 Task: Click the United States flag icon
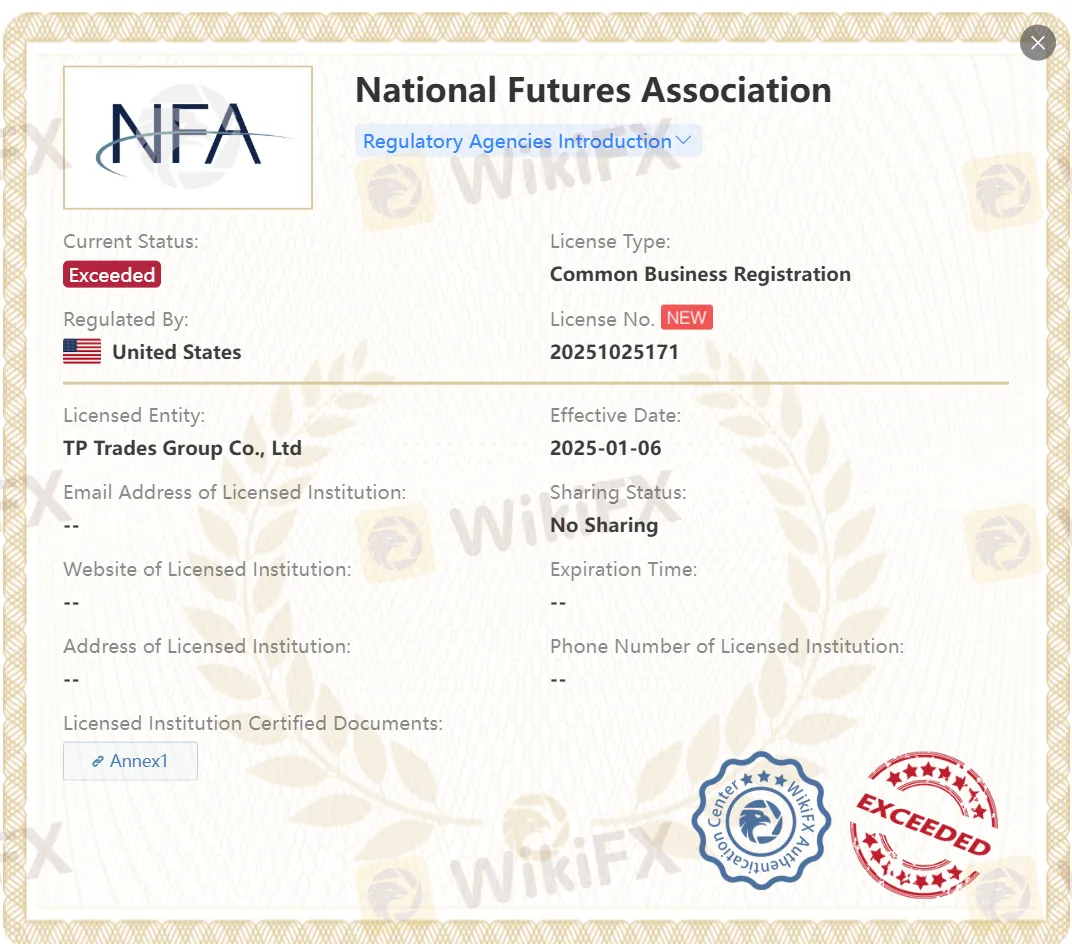pos(82,351)
